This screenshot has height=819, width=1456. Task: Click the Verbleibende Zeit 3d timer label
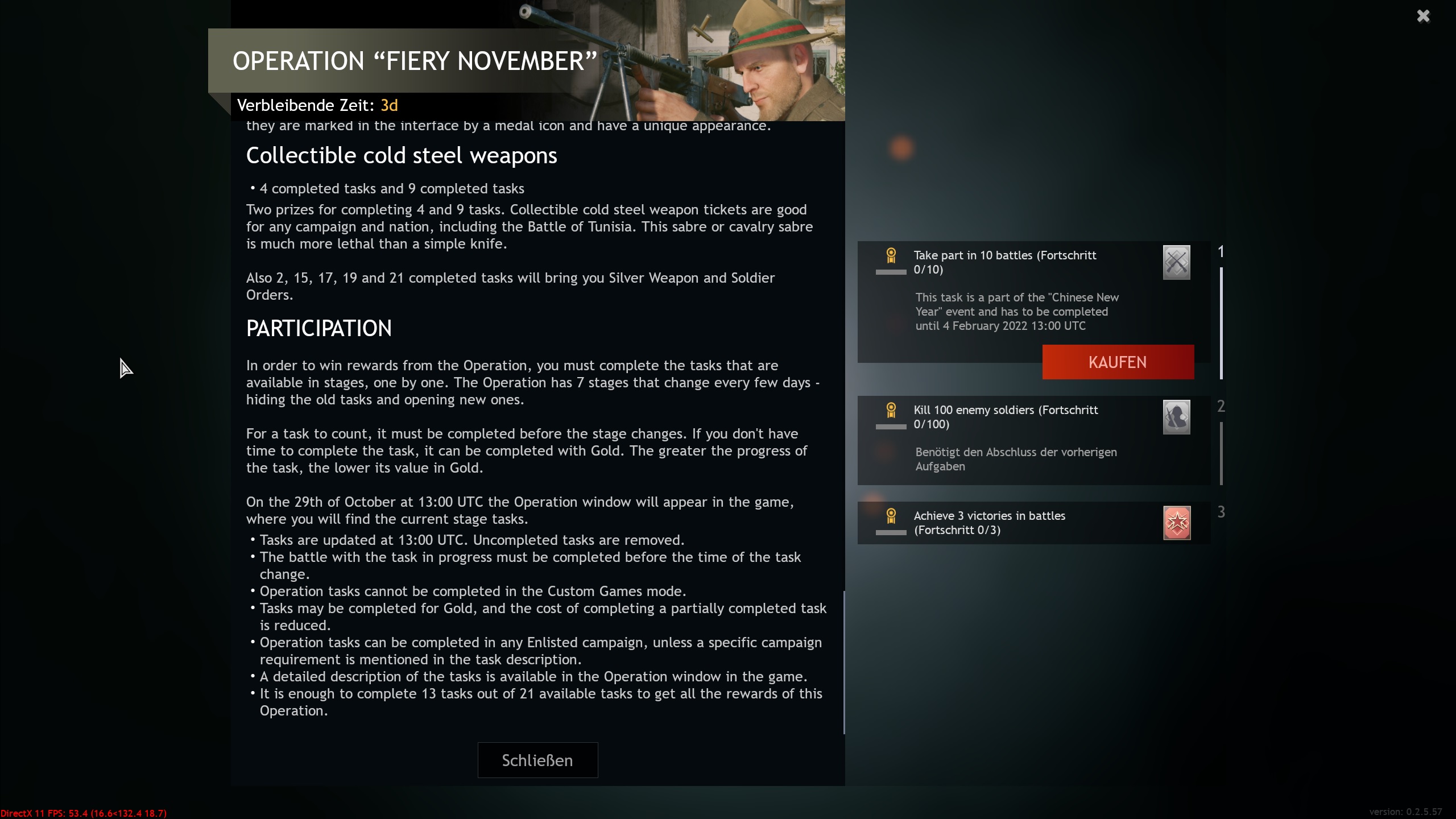[x=317, y=106]
